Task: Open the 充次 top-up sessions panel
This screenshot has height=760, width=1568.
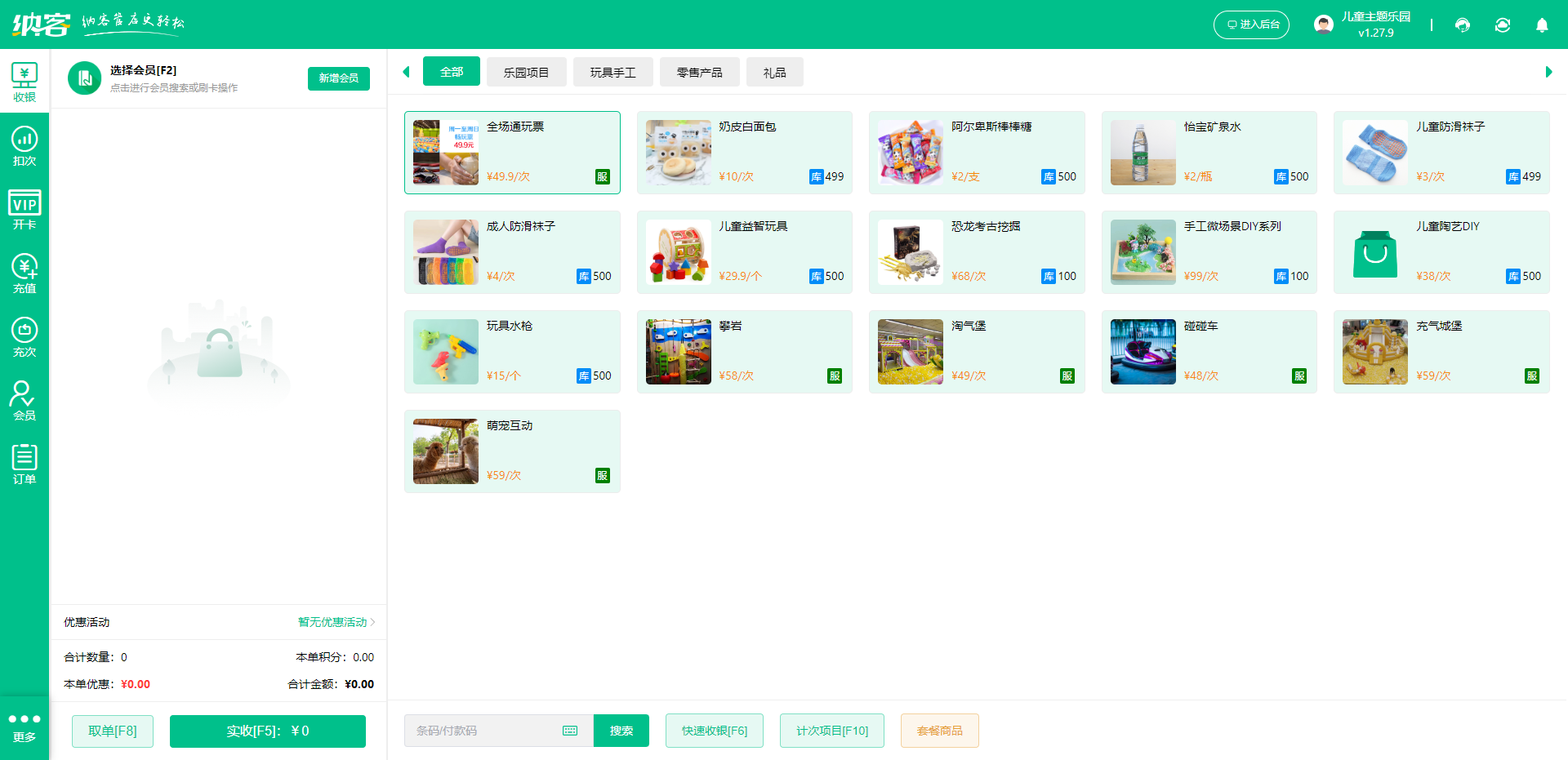Action: (x=24, y=337)
